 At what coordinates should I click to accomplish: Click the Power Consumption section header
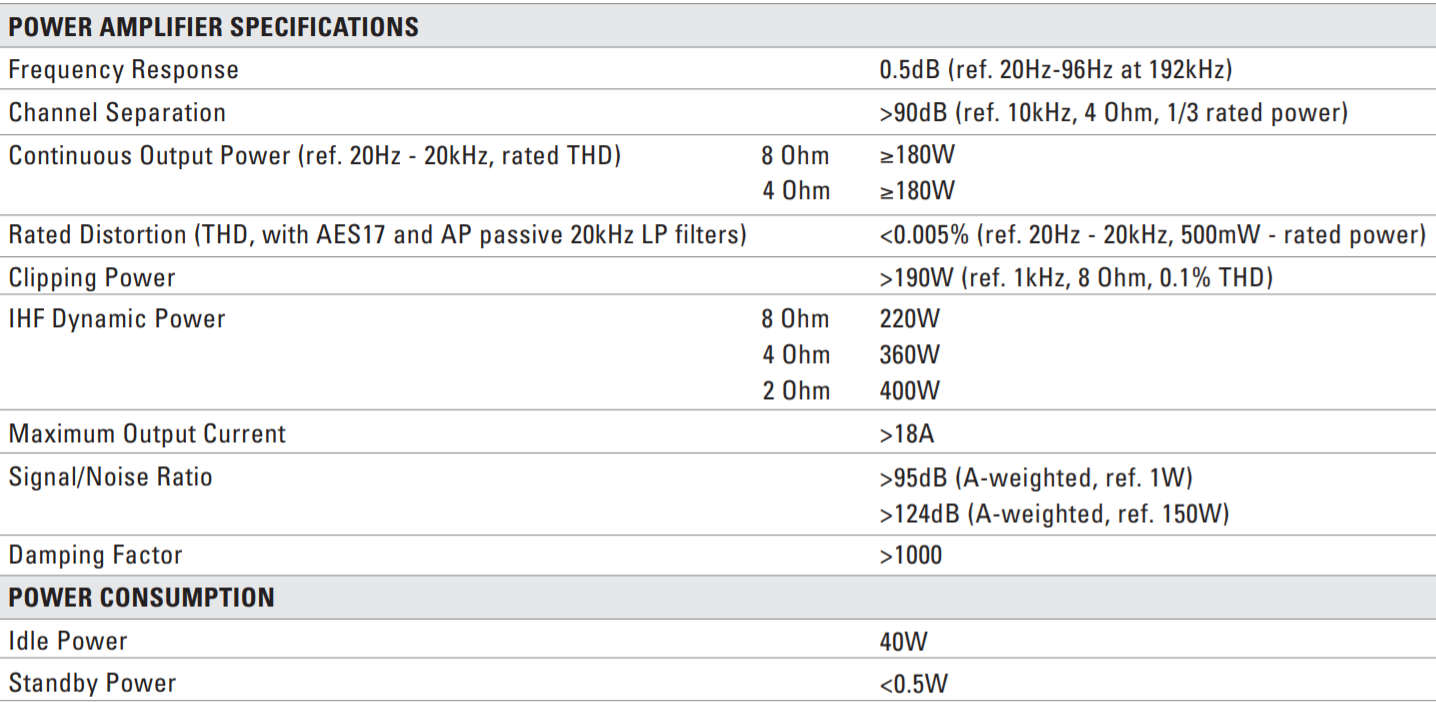coord(141,598)
